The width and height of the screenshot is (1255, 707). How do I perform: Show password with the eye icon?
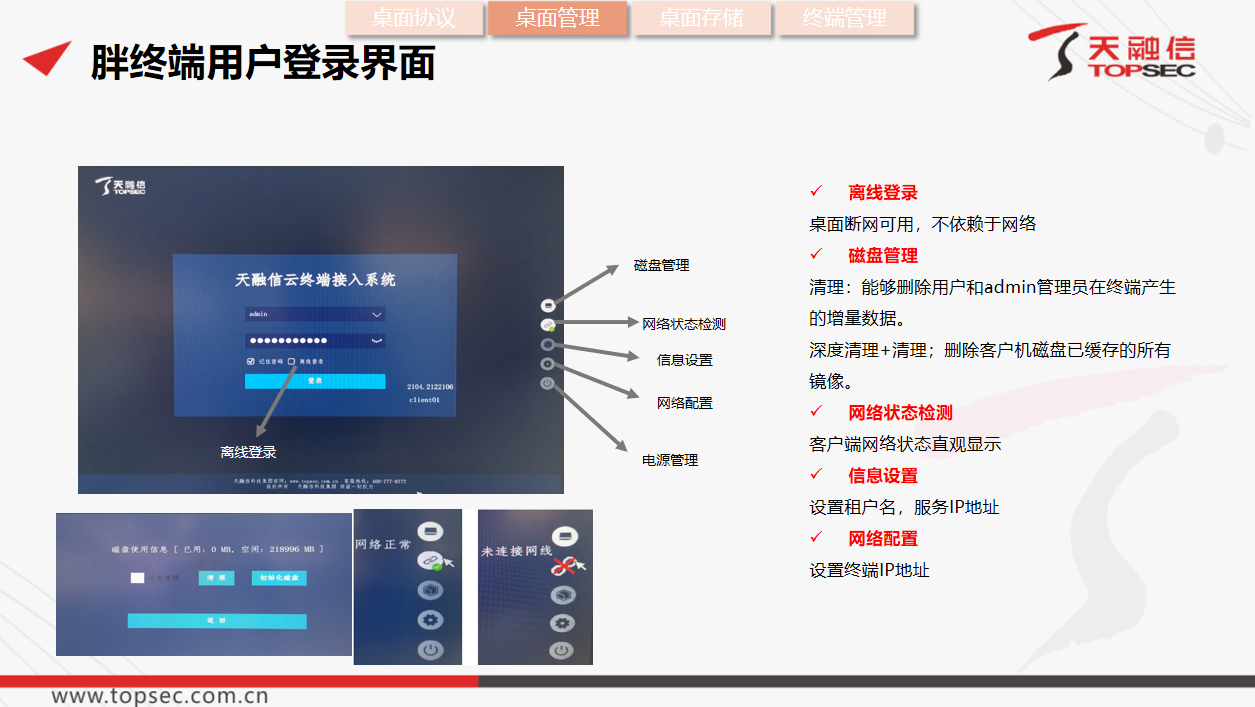(377, 340)
